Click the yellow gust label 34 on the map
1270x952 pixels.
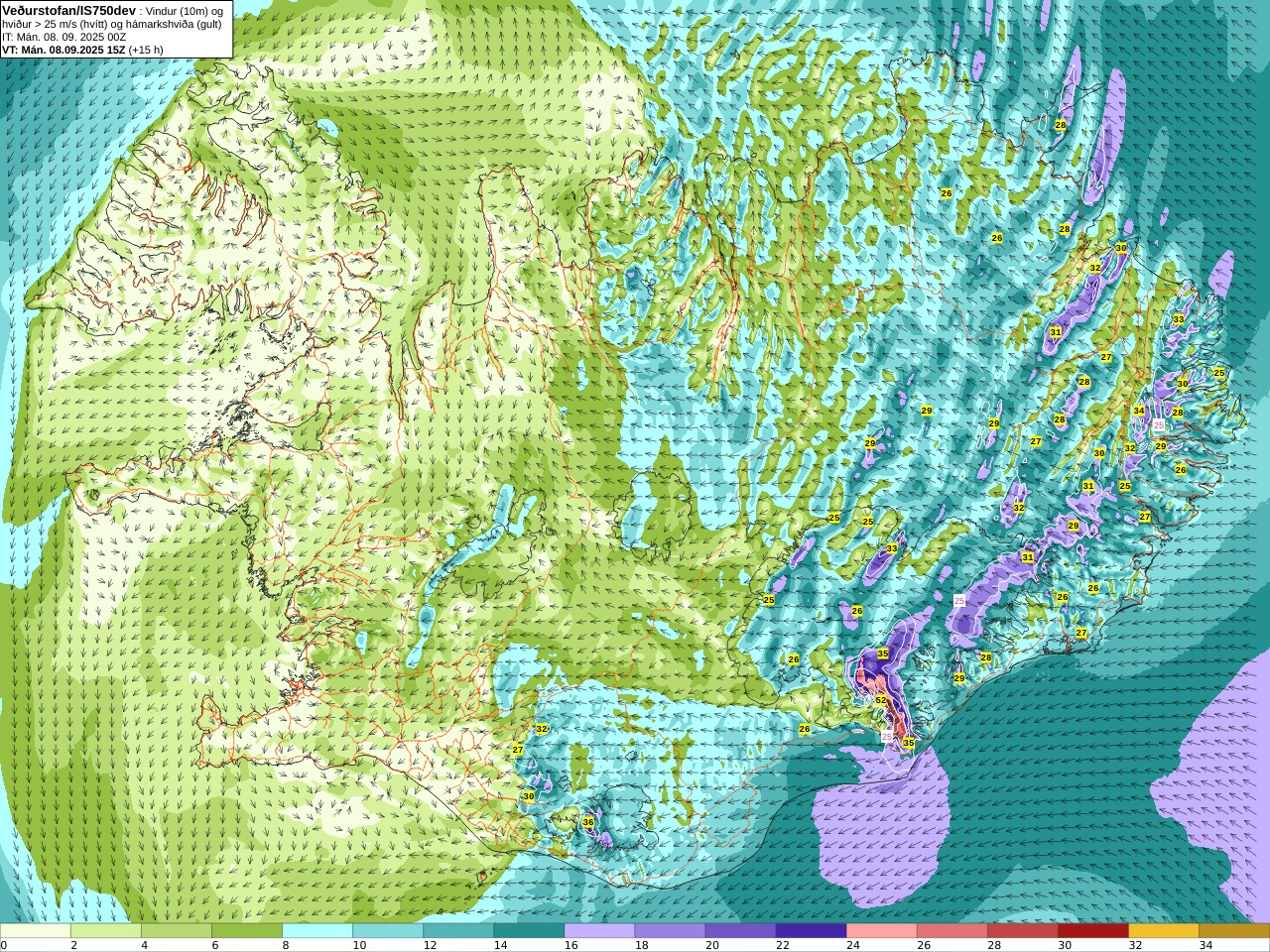pos(1139,411)
